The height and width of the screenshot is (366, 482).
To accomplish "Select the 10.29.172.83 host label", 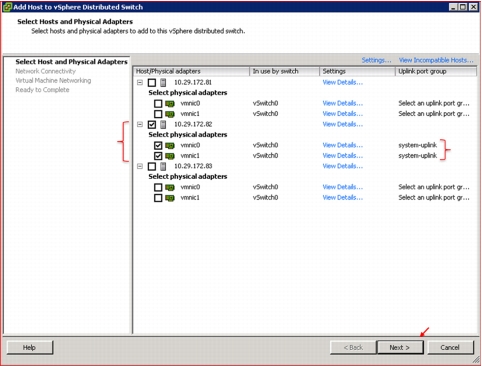I will click(x=193, y=166).
